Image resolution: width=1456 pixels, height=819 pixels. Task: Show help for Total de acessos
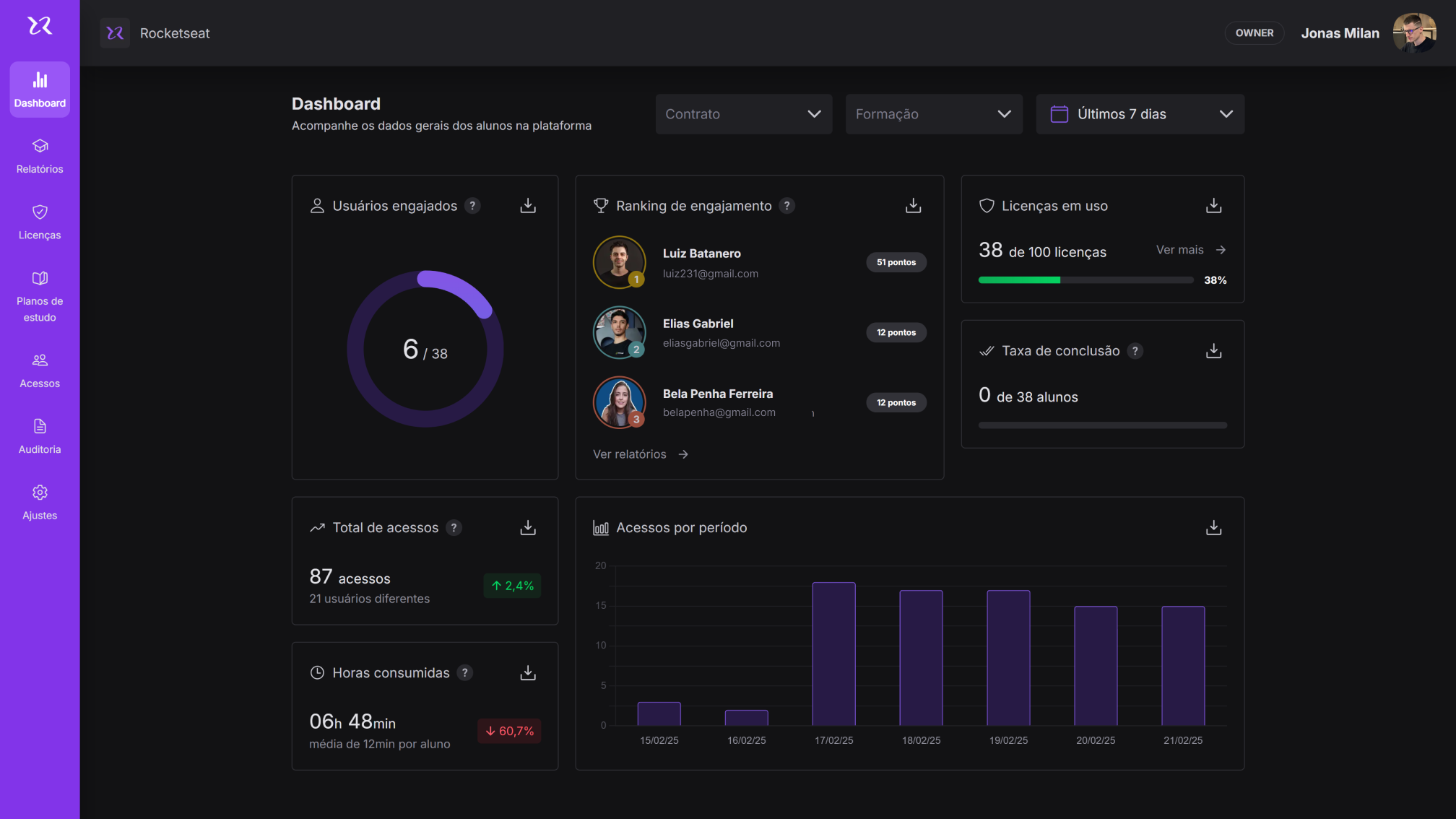pyautogui.click(x=454, y=527)
